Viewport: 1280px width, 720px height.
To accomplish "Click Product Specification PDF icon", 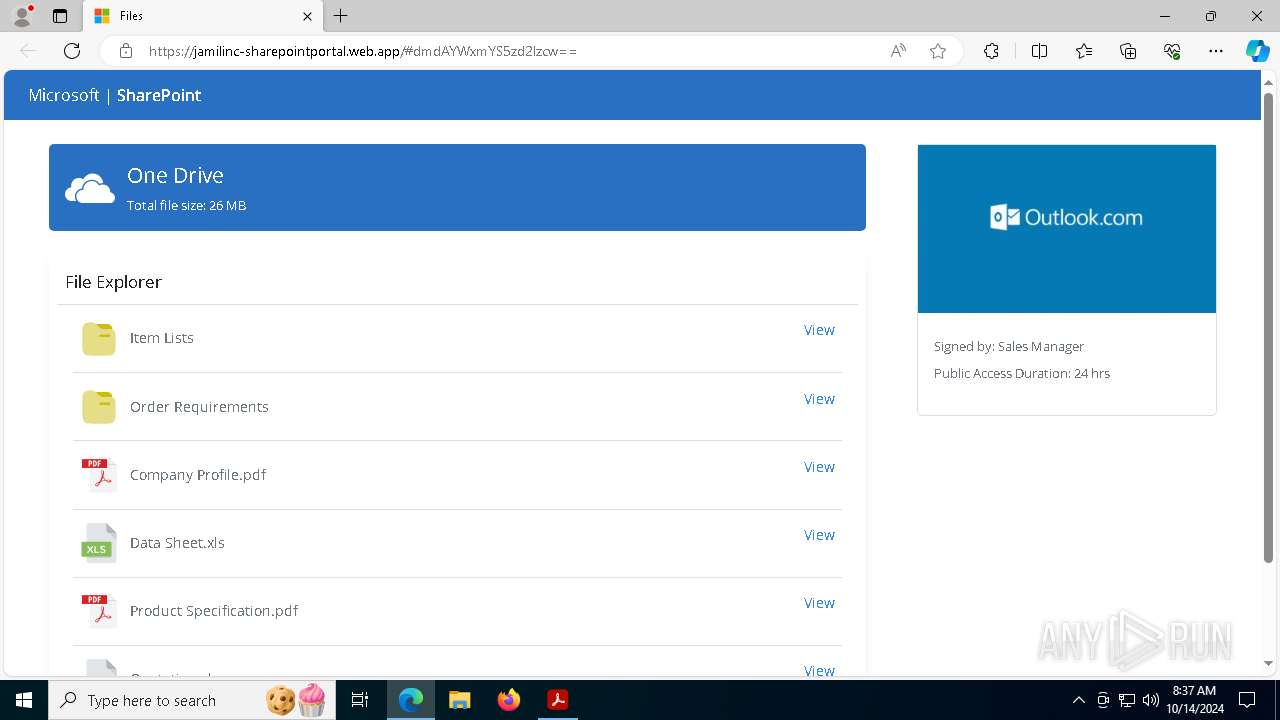I will click(x=99, y=611).
